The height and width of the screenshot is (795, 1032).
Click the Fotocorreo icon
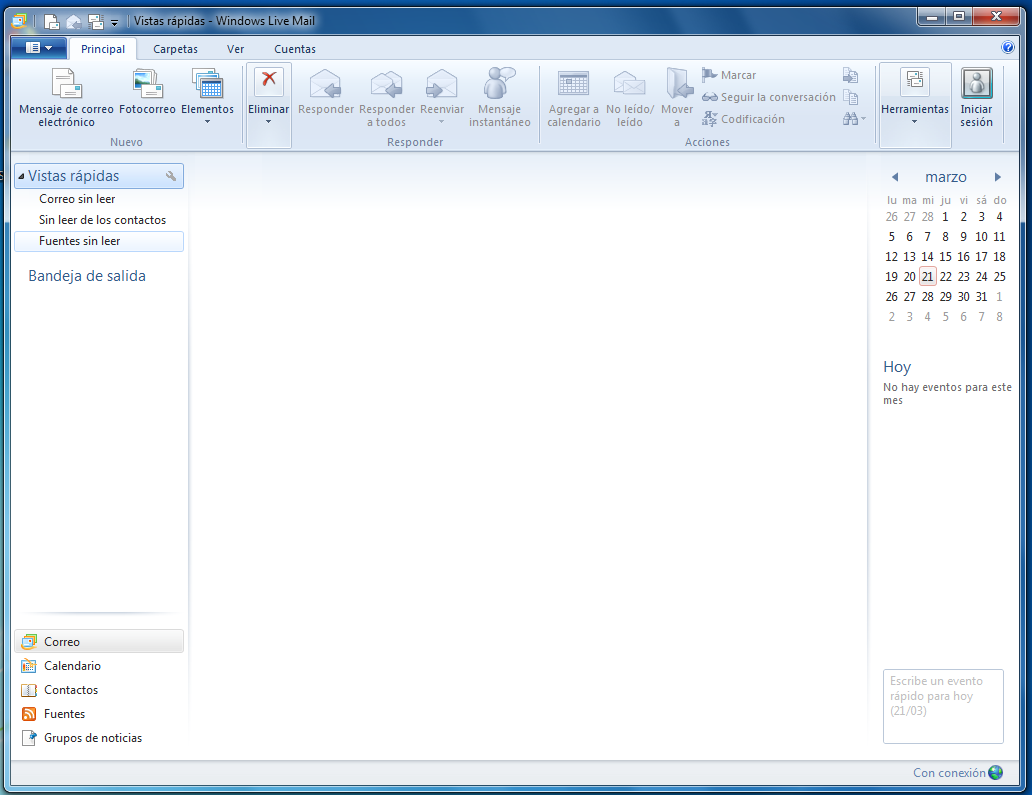pyautogui.click(x=147, y=85)
